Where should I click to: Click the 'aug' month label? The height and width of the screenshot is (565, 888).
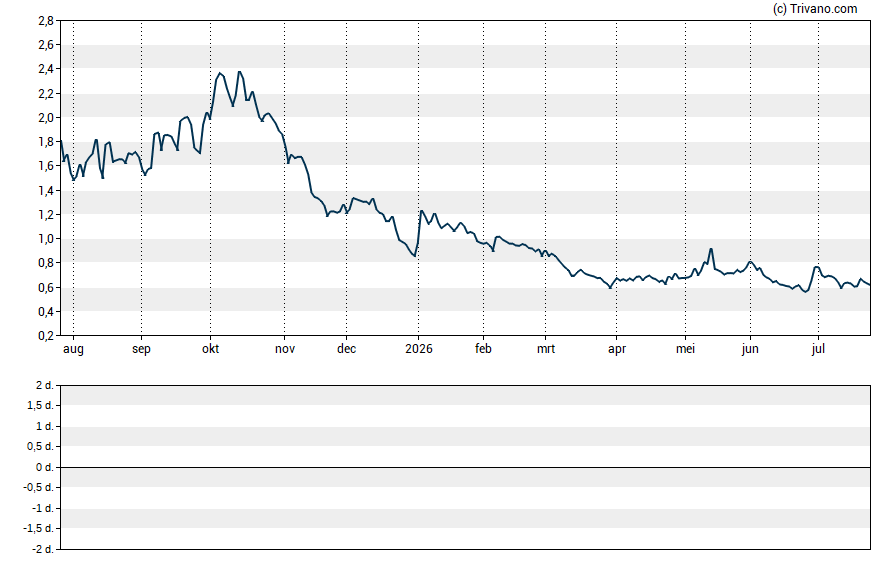[x=73, y=349]
